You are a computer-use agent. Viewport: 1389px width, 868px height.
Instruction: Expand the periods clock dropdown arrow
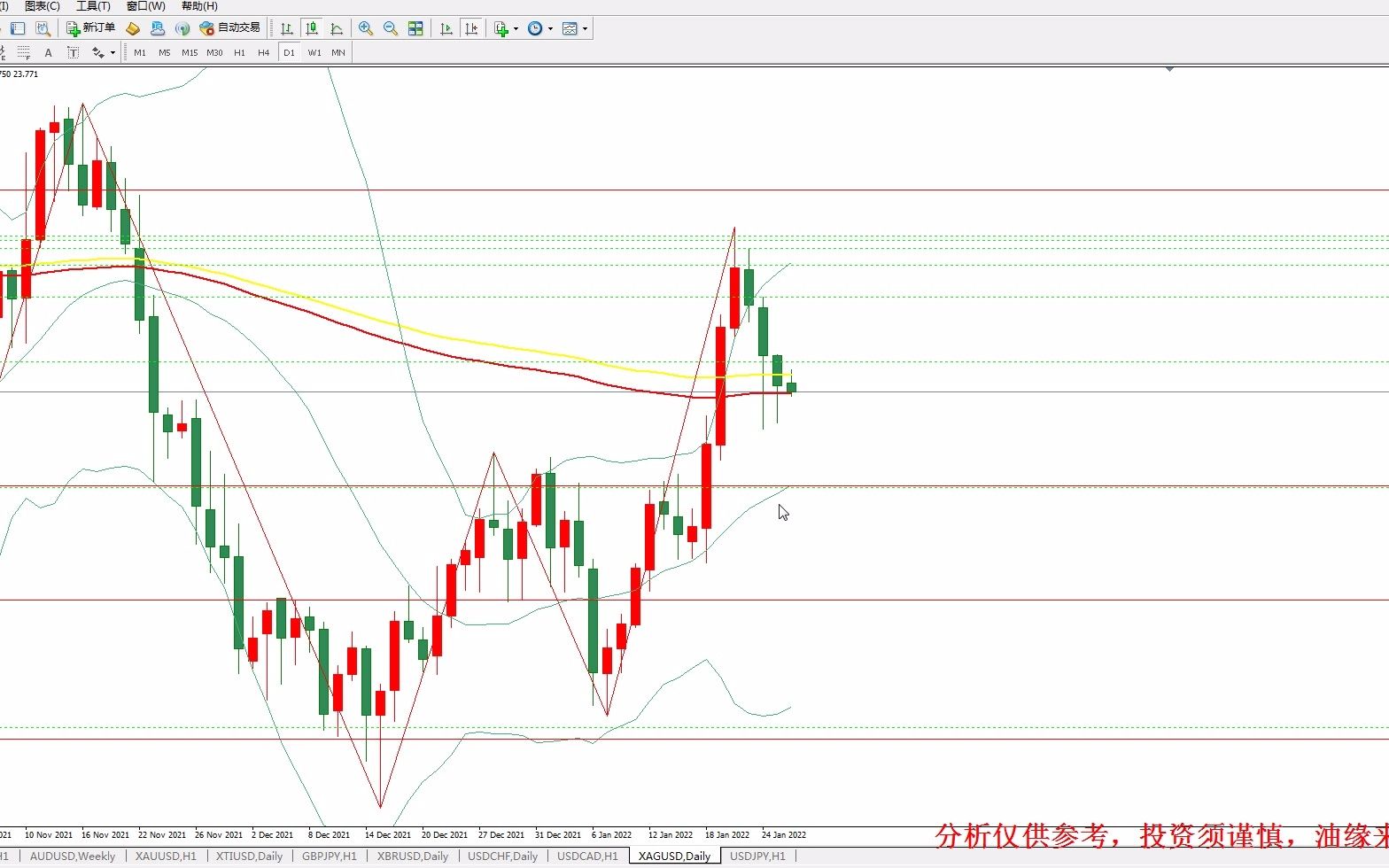pos(550,28)
